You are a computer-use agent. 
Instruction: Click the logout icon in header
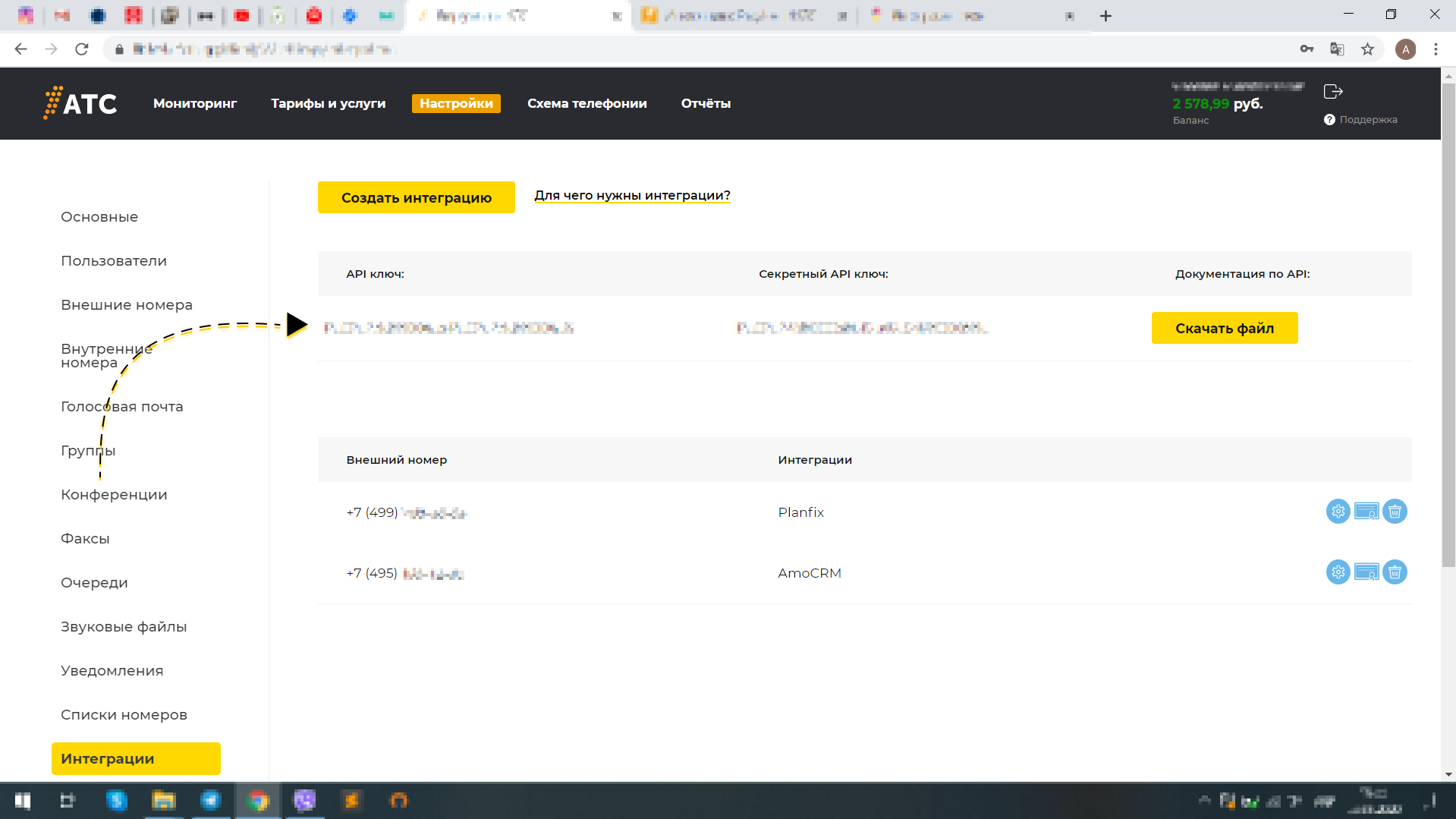(x=1333, y=92)
